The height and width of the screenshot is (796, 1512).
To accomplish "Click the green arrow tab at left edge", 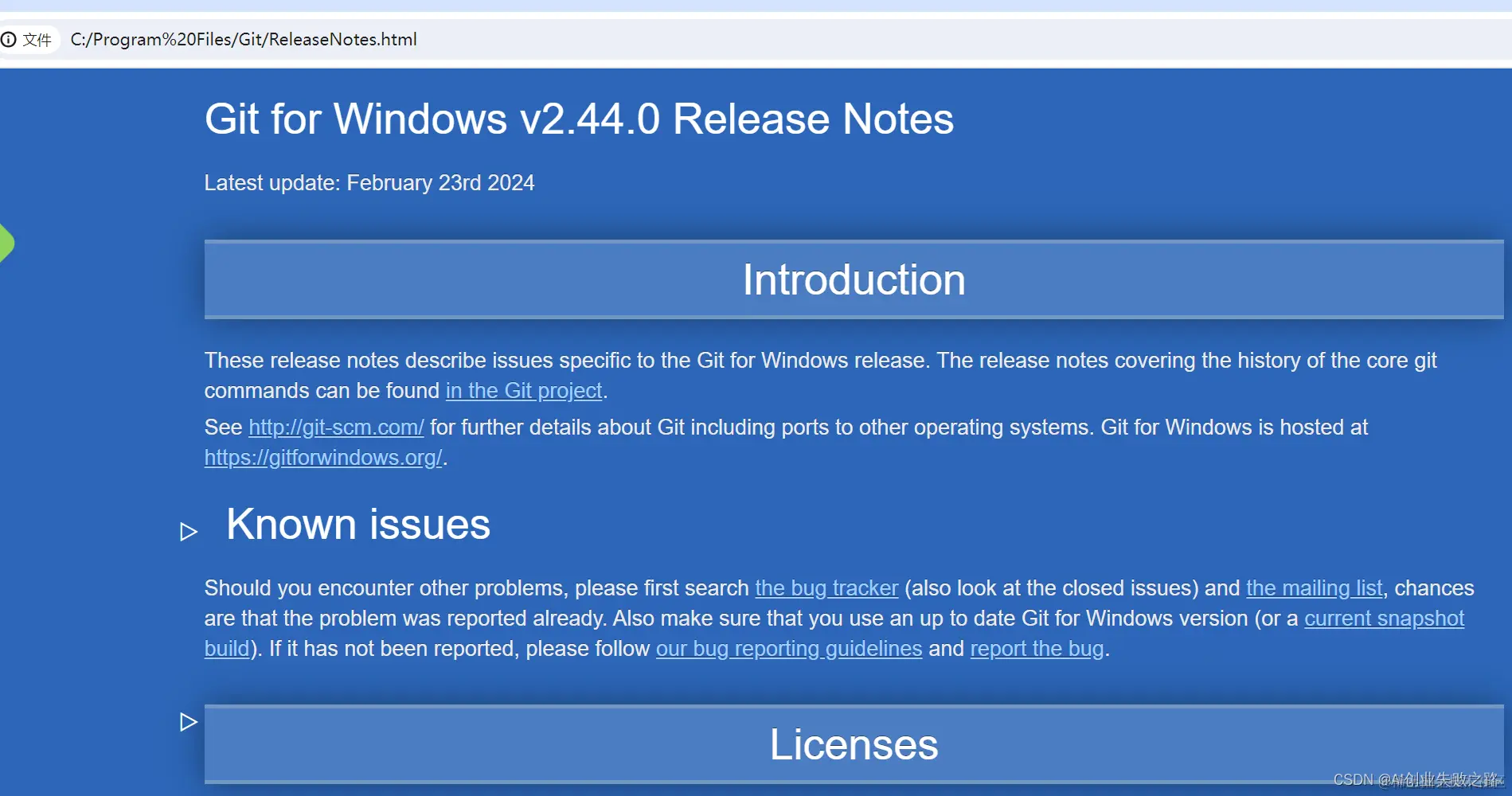I will tap(7, 244).
